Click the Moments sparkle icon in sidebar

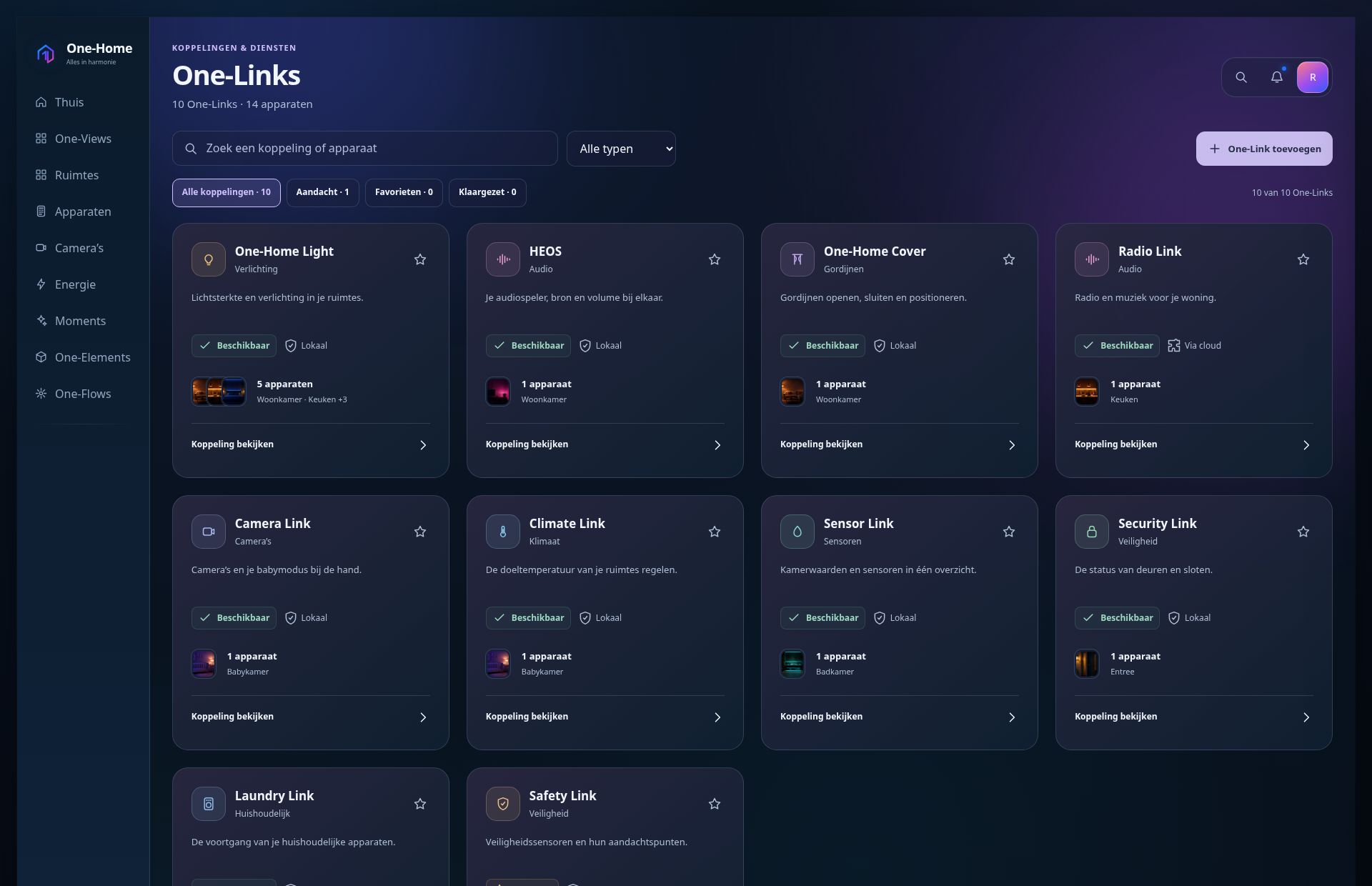pyautogui.click(x=41, y=321)
